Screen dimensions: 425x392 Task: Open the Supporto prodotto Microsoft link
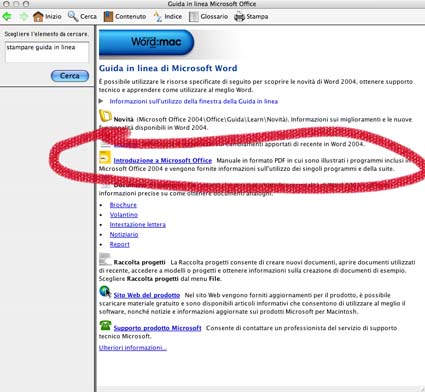(157, 328)
